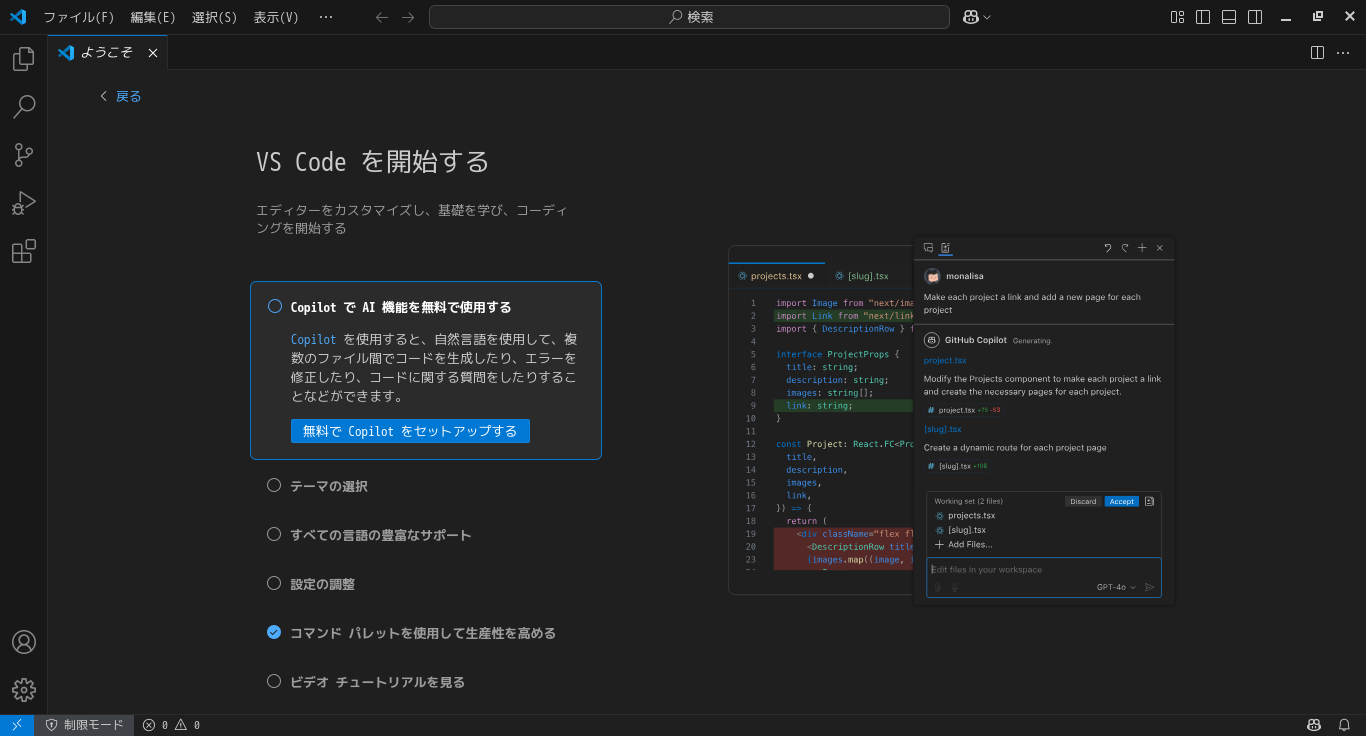Activate voice input with the microphone icon
Screen dimensions: 1366x736
pos(953,587)
